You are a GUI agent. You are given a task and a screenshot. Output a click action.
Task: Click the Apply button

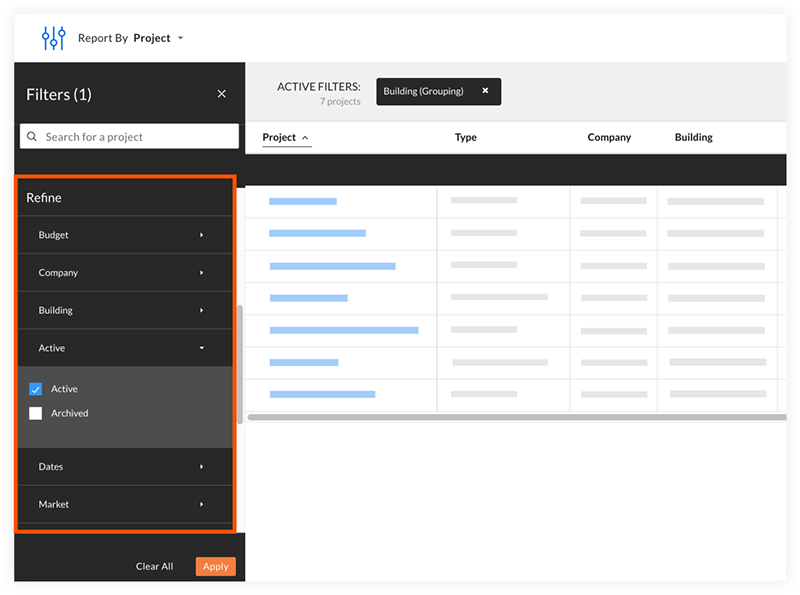(215, 566)
